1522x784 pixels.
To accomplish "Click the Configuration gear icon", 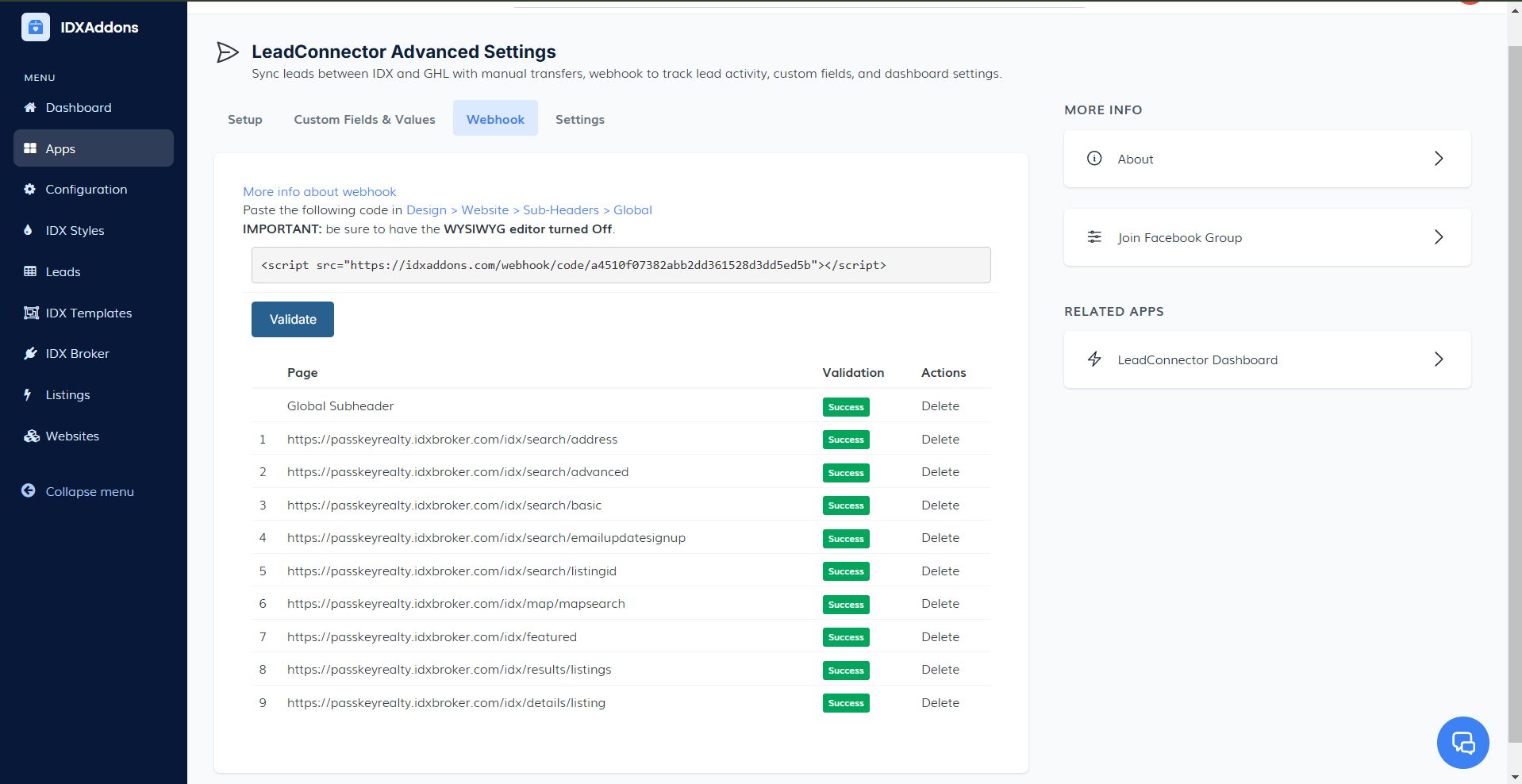I will pyautogui.click(x=30, y=189).
